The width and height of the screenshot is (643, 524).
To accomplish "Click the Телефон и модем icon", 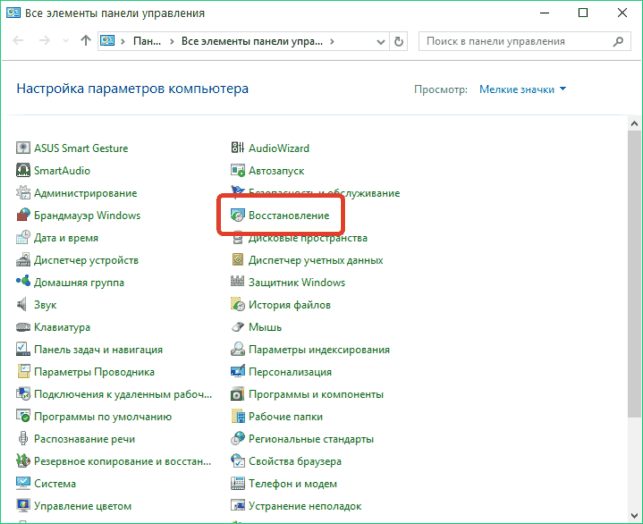I will click(x=237, y=483).
